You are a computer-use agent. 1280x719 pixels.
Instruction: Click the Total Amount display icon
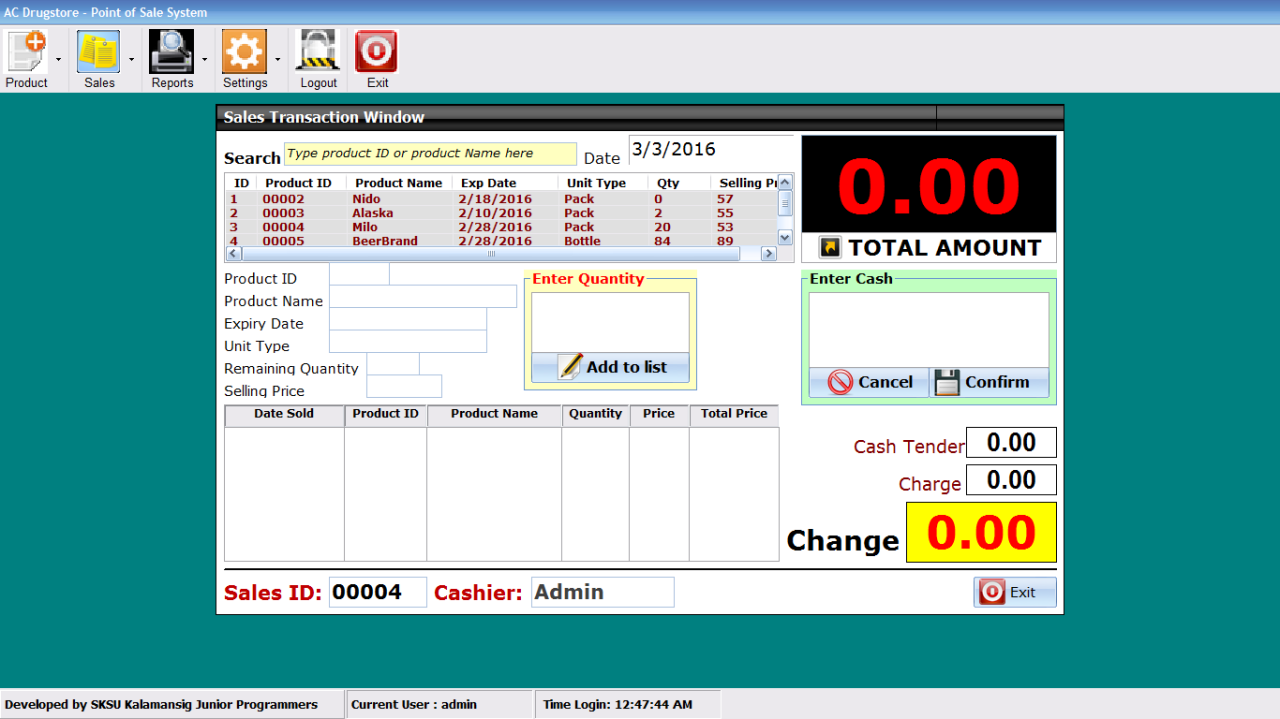click(831, 247)
